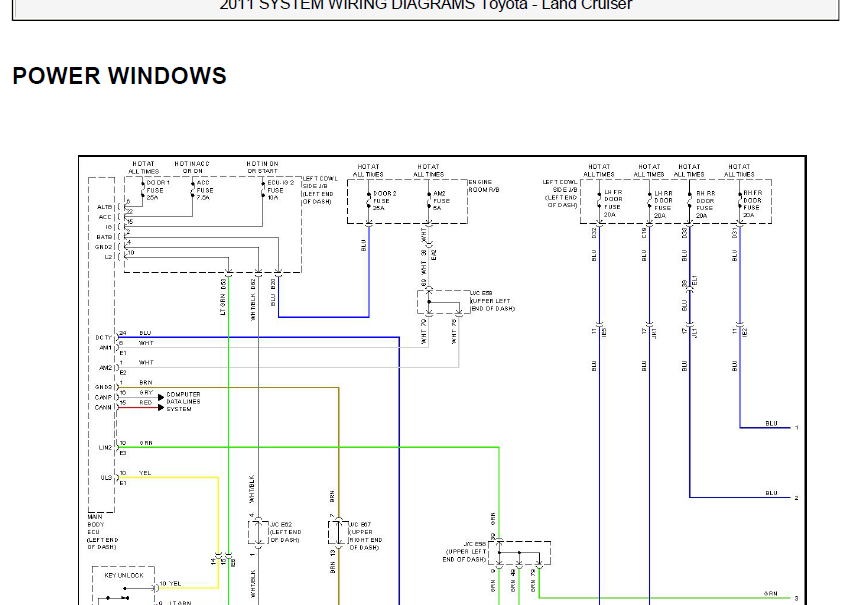841x605 pixels.
Task: Click the 'AM1' pin label
Action: coord(106,348)
